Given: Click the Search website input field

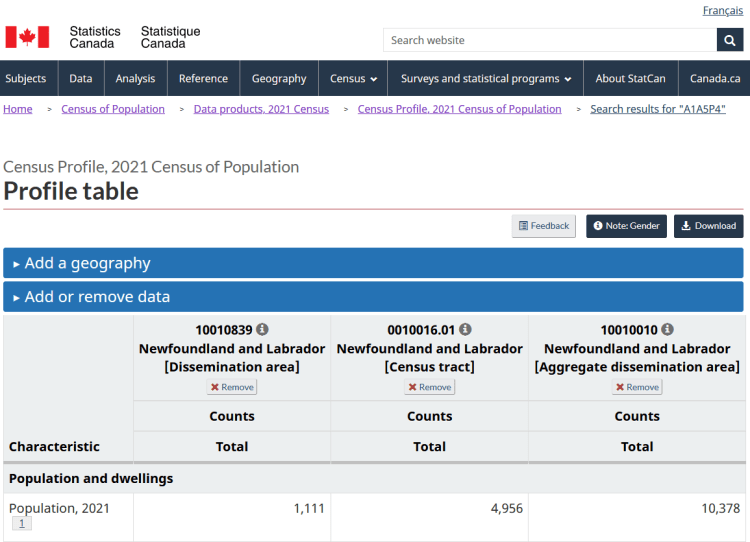Looking at the screenshot, I should coord(550,40).
